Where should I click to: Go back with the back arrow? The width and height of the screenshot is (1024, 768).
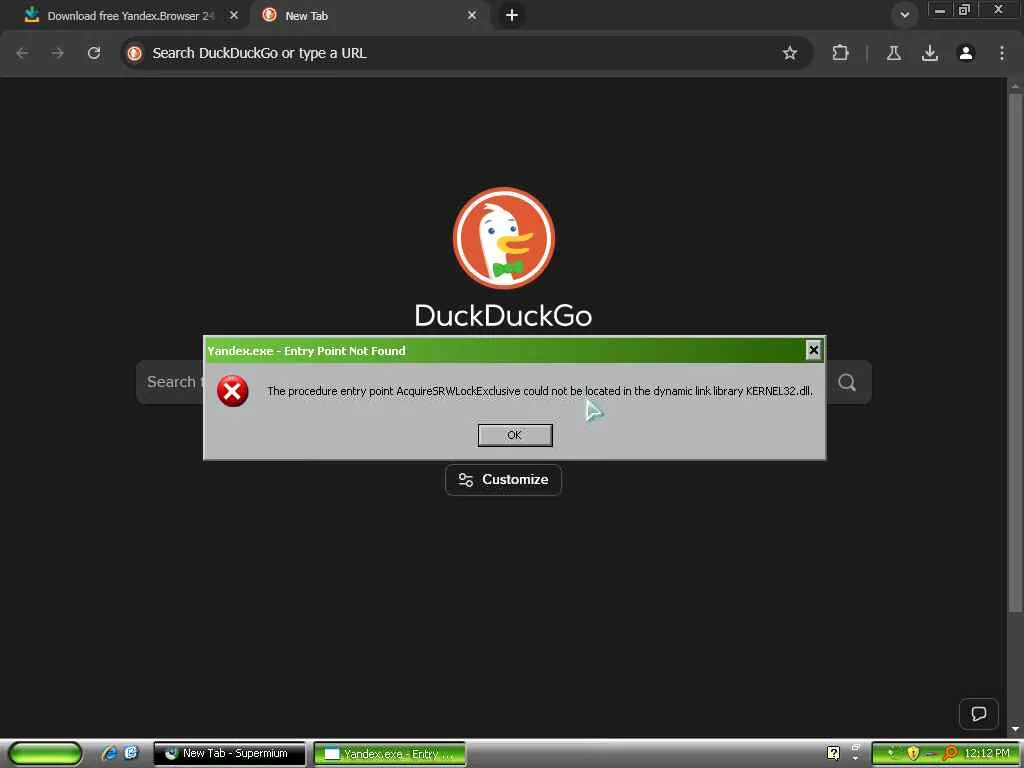click(x=22, y=53)
